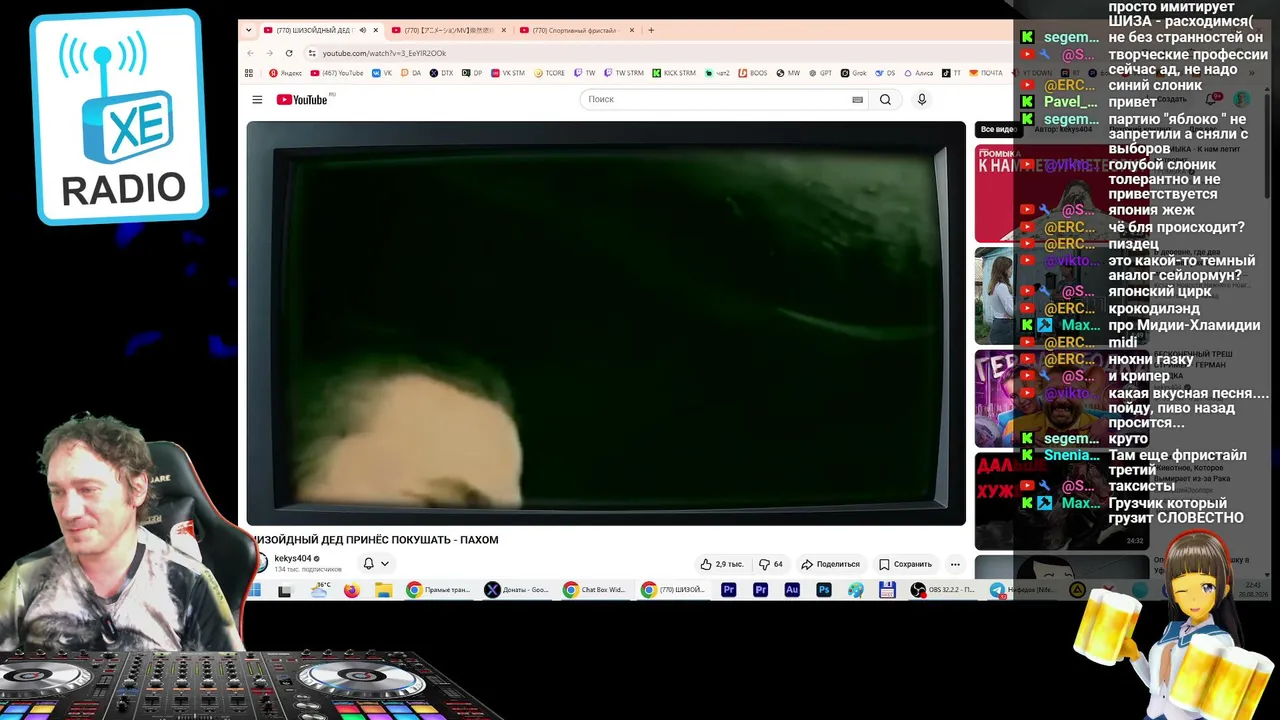
Task: Go back in the browser
Action: [251, 53]
